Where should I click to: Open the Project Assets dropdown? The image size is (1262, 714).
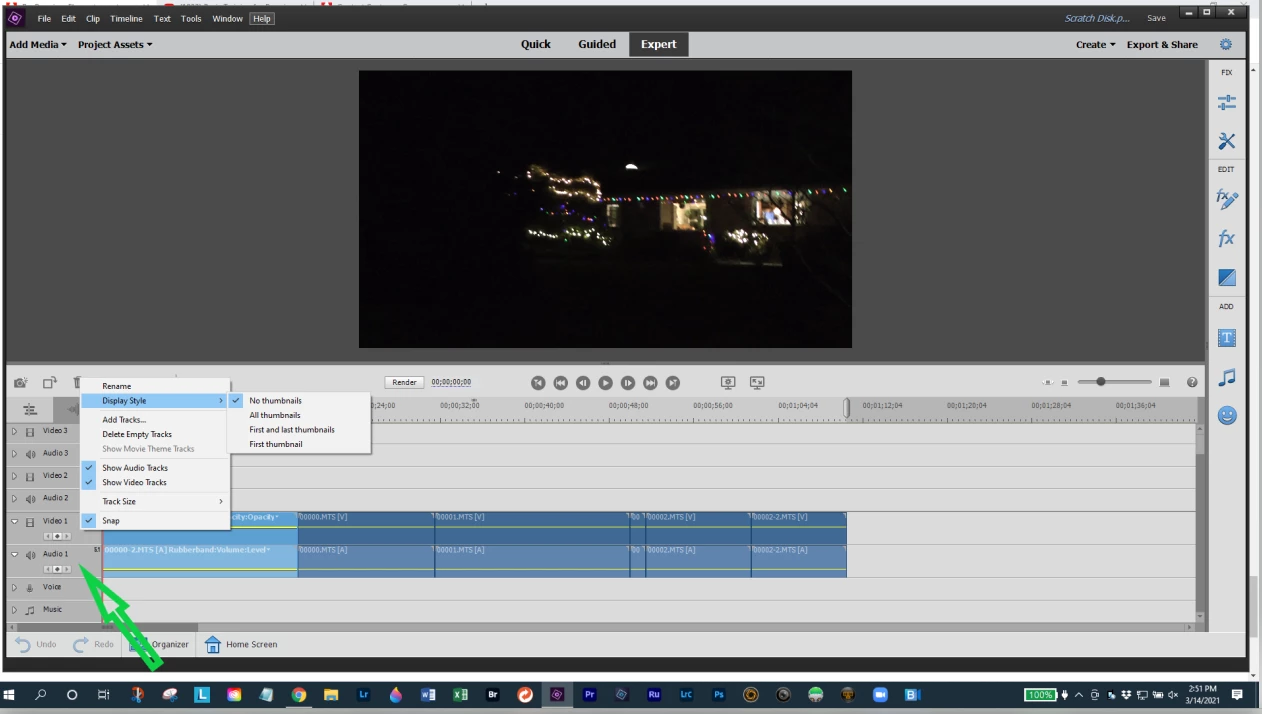pos(115,45)
